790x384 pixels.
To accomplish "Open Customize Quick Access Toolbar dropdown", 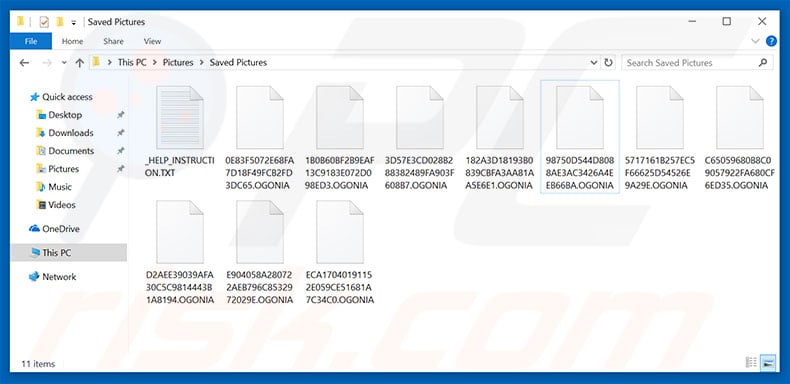I will (74, 23).
